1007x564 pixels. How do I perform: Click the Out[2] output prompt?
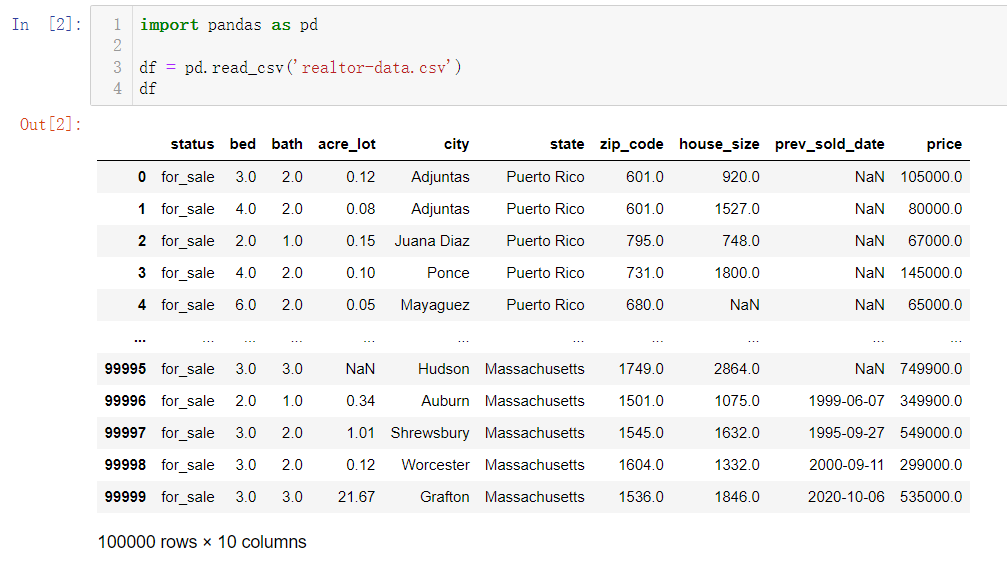(x=51, y=124)
